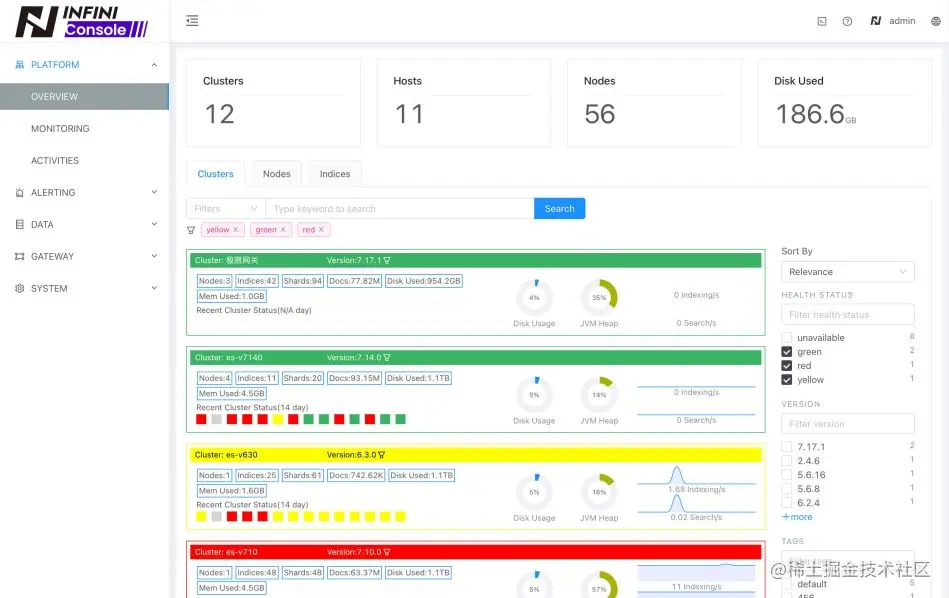Expand the GATEWAY menu chevron
Screen dimensions: 949x598
(154, 256)
